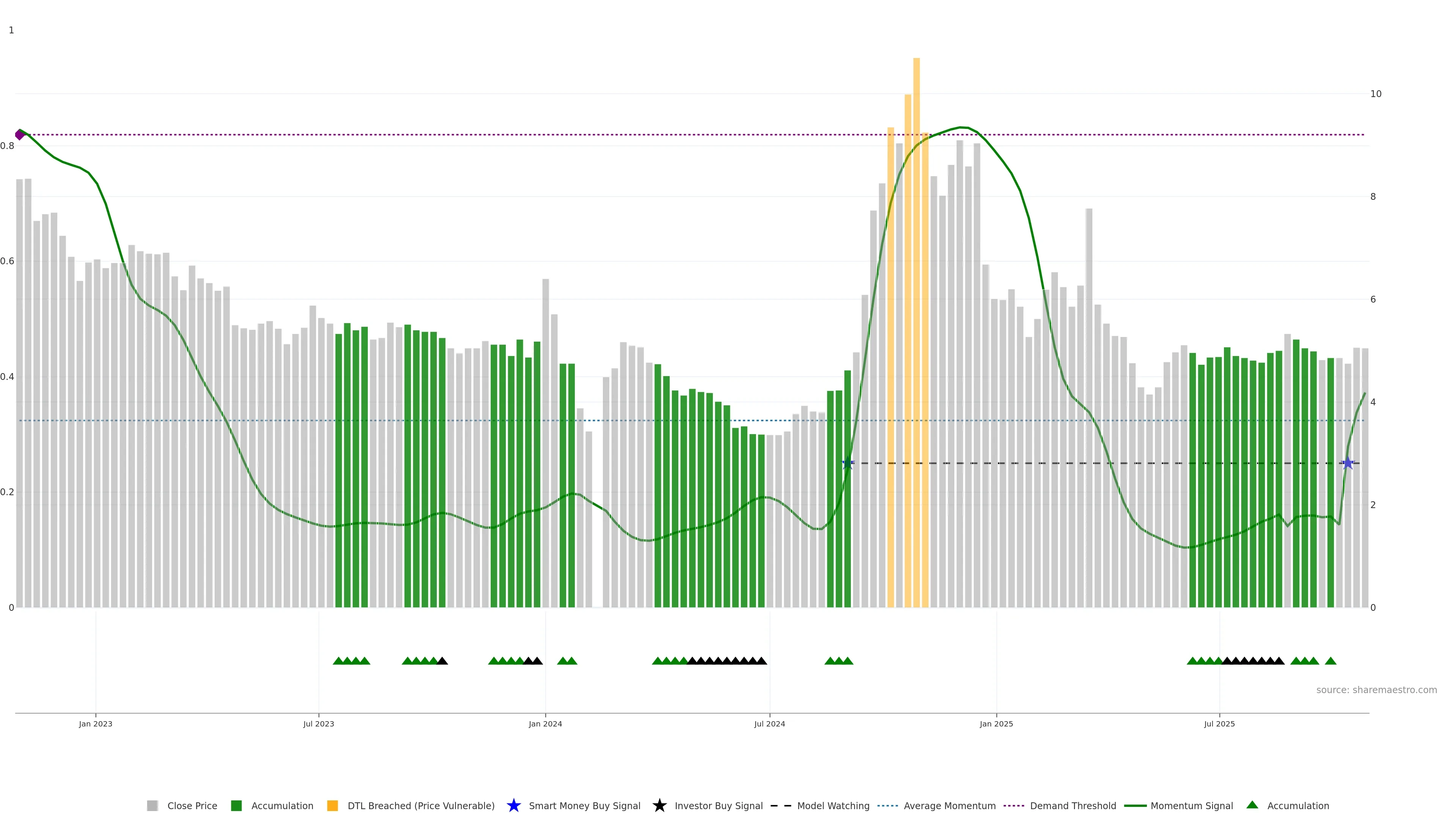Click the rightmost blue star on the chart
1456x819 pixels.
[1348, 463]
